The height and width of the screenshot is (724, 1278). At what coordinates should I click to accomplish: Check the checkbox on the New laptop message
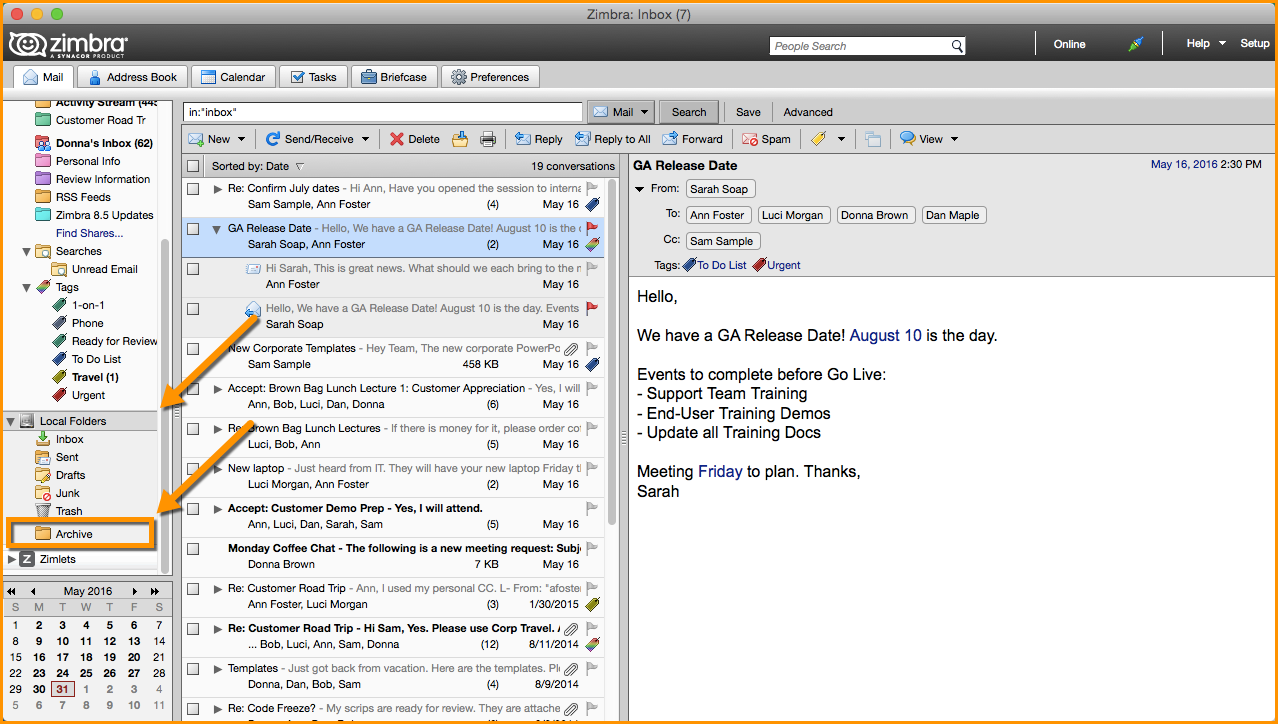pyautogui.click(x=193, y=468)
